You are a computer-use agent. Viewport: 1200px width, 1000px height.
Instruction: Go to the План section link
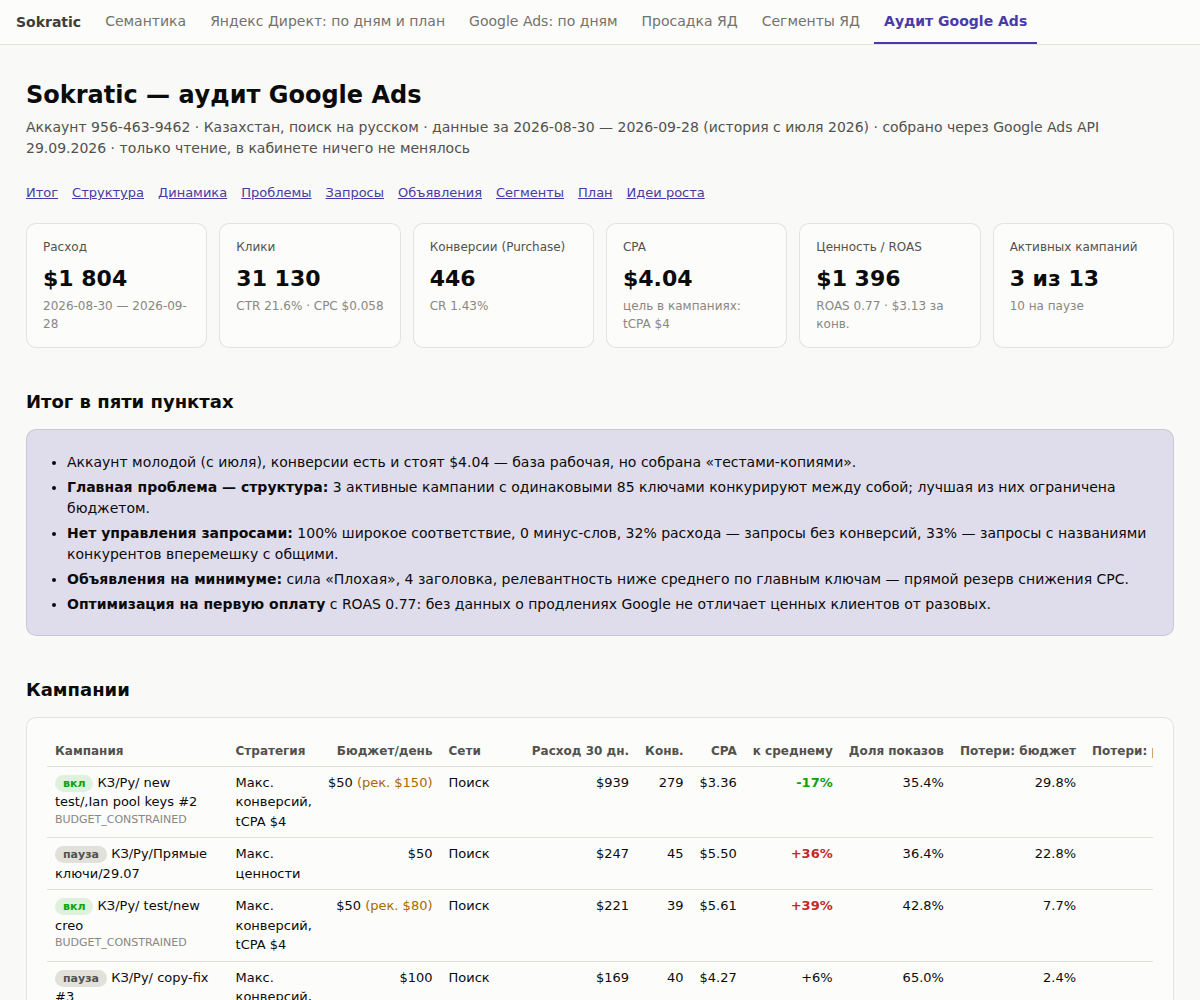click(x=595, y=193)
